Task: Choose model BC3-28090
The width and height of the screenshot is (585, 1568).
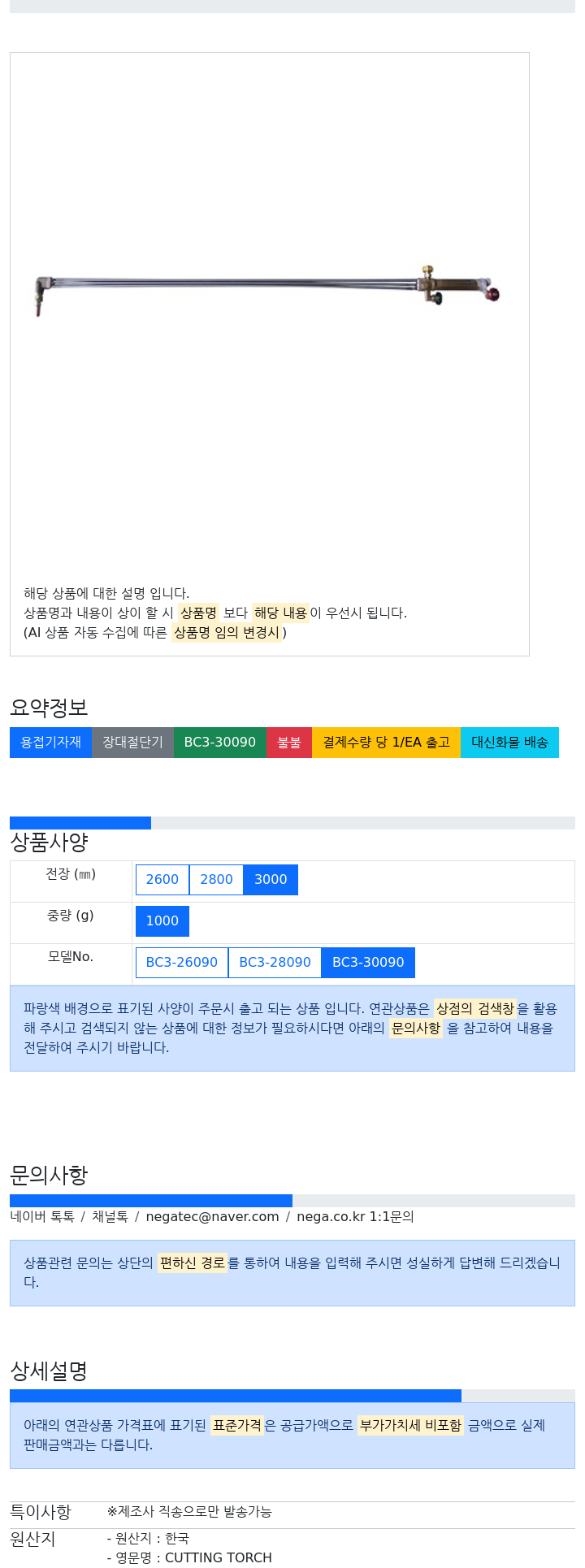Action: (275, 962)
